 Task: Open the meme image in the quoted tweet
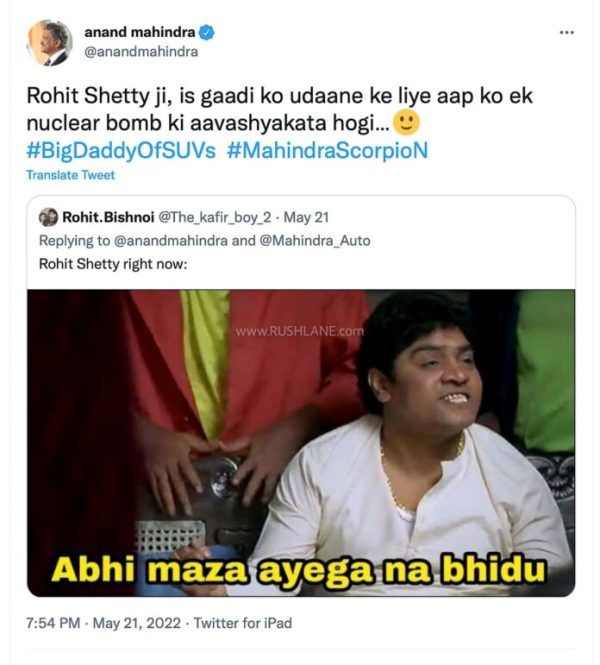coord(301,443)
